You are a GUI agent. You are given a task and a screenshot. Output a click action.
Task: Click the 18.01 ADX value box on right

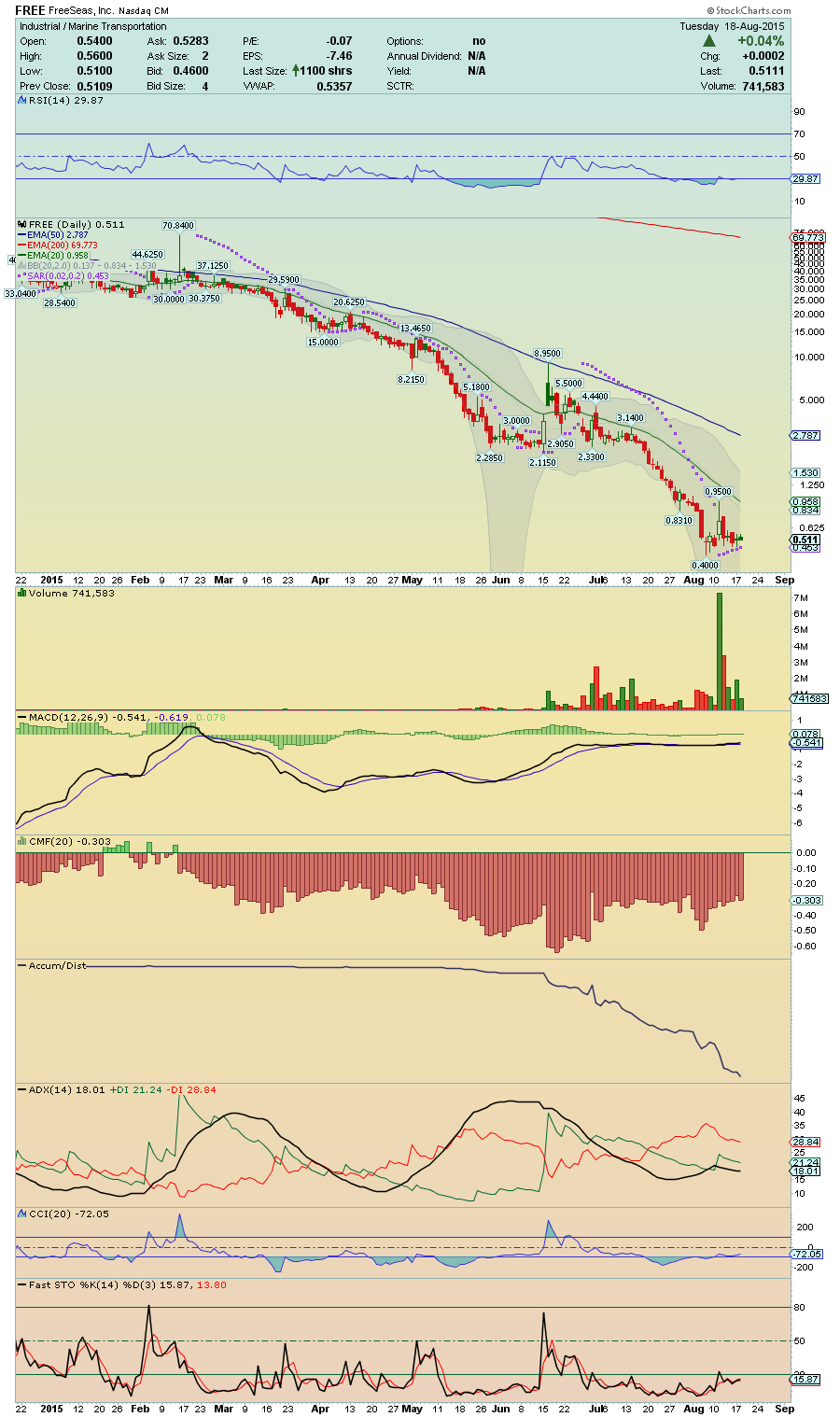point(805,1171)
